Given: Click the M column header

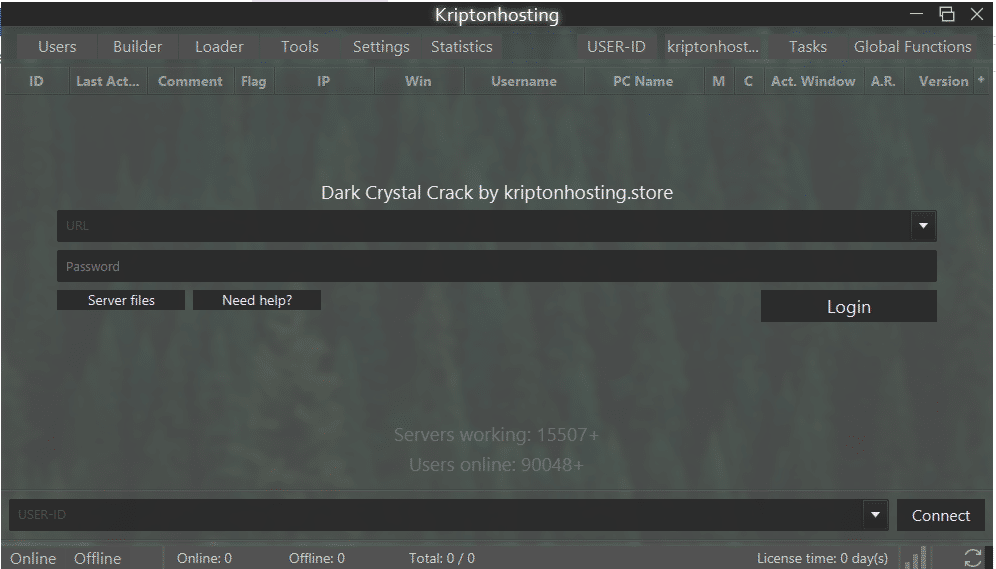Looking at the screenshot, I should coord(718,81).
